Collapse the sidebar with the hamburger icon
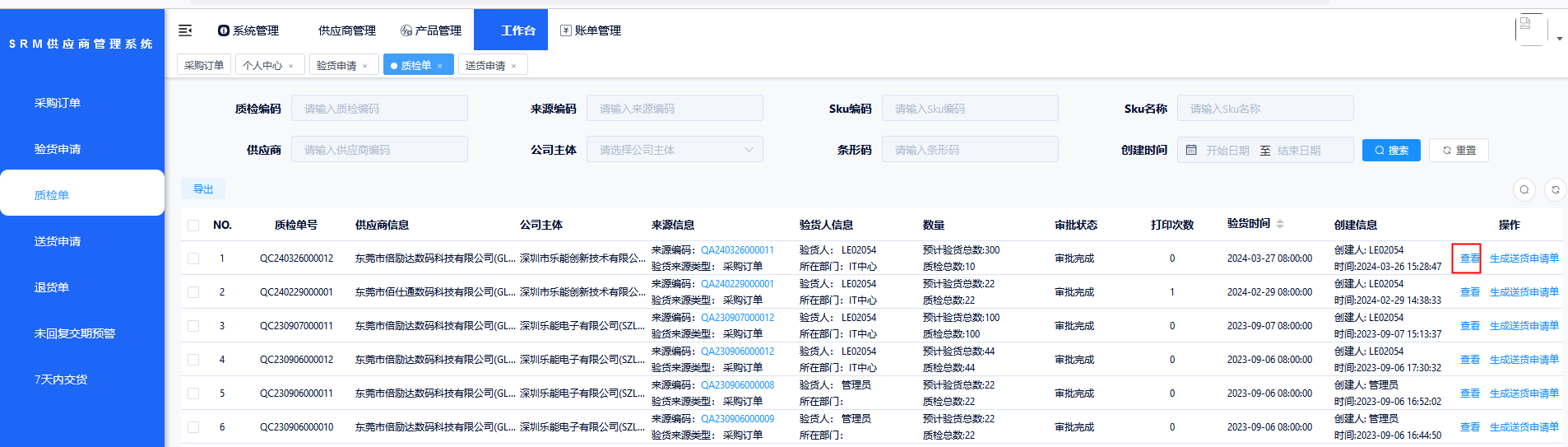The height and width of the screenshot is (447, 1568). click(185, 30)
